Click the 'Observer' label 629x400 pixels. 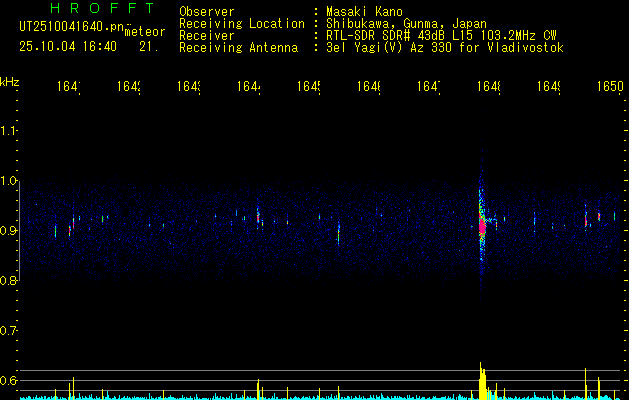(207, 11)
